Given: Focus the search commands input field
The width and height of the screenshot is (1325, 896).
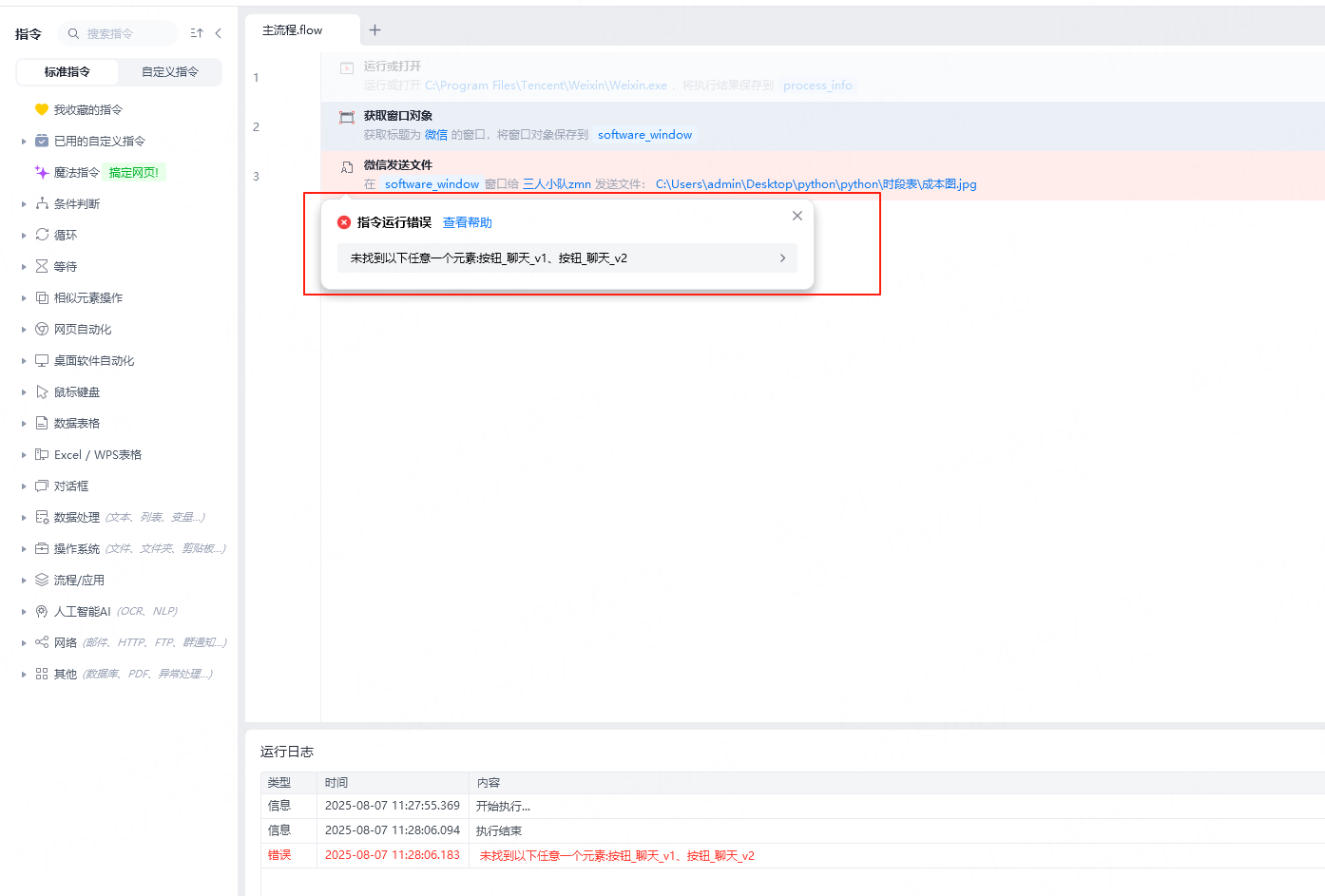Looking at the screenshot, I should click(124, 33).
